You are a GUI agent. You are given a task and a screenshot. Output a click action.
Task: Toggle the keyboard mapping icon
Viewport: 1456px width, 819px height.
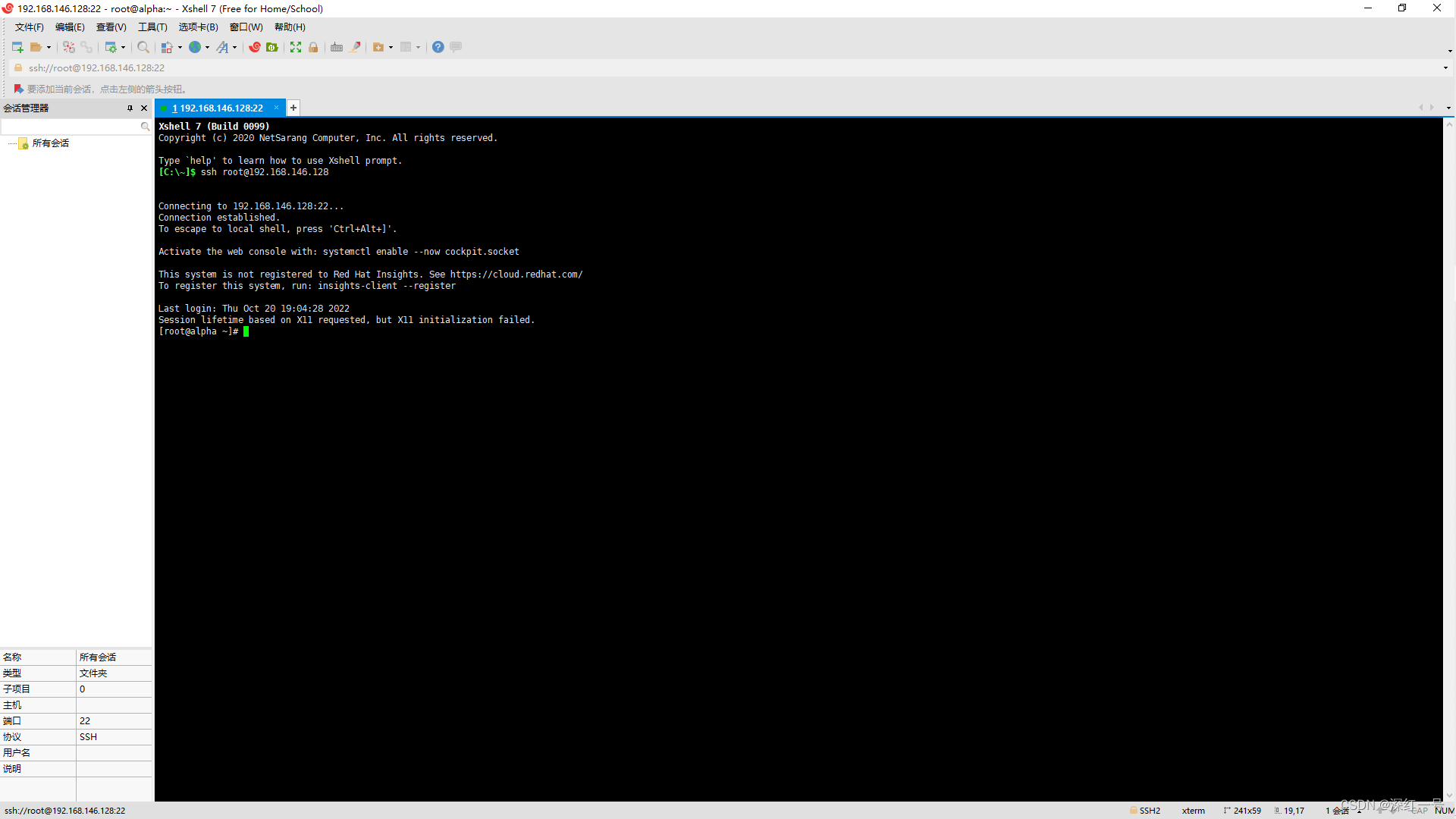337,47
